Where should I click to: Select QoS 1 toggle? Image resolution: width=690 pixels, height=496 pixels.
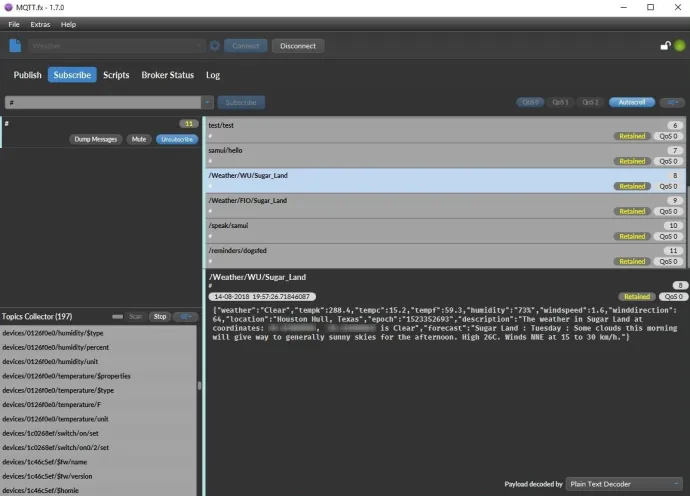(560, 103)
